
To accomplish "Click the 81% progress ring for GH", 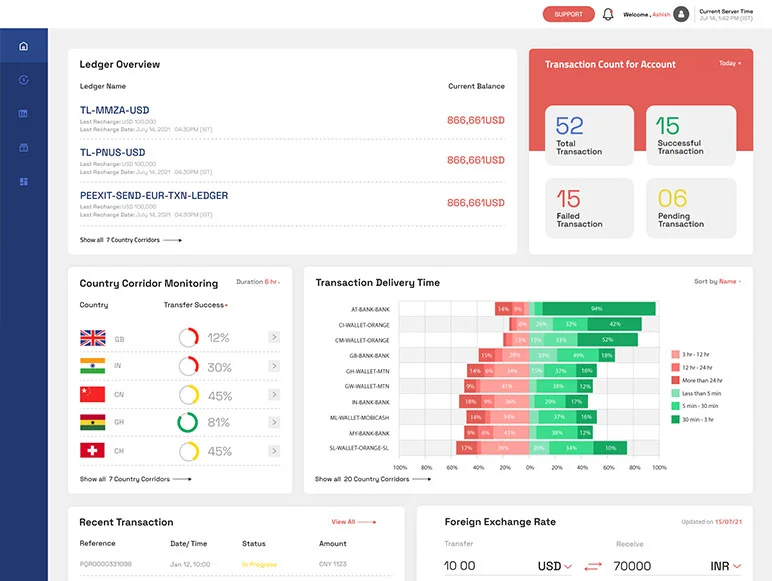I will [187, 423].
